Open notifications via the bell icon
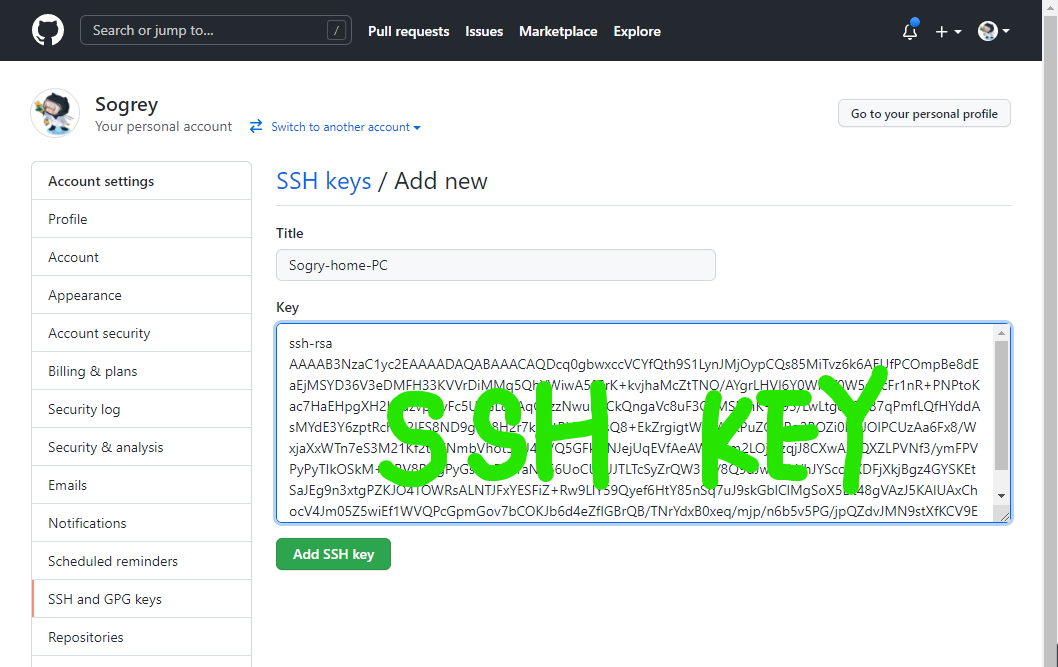The height and width of the screenshot is (667, 1058). click(909, 32)
